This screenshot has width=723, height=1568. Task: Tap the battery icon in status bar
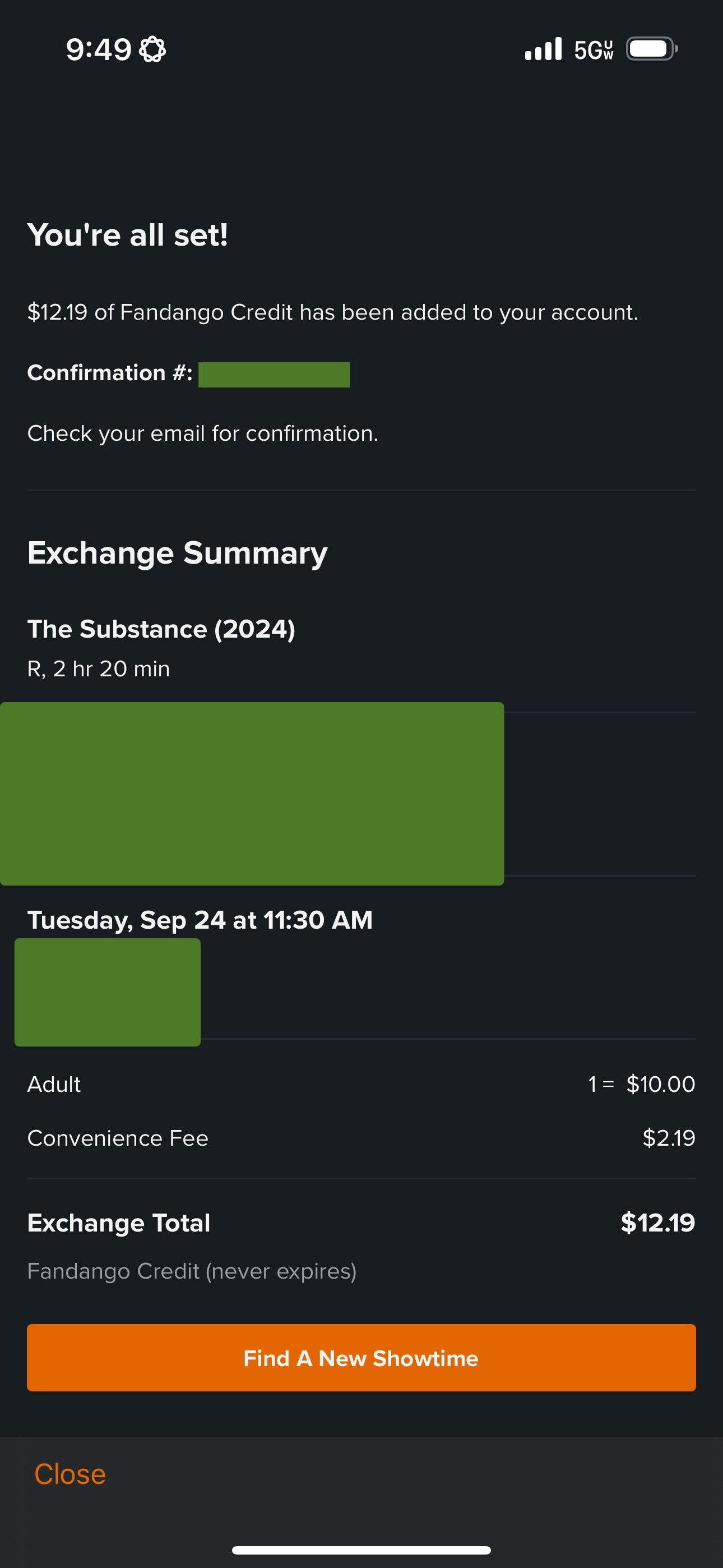651,49
